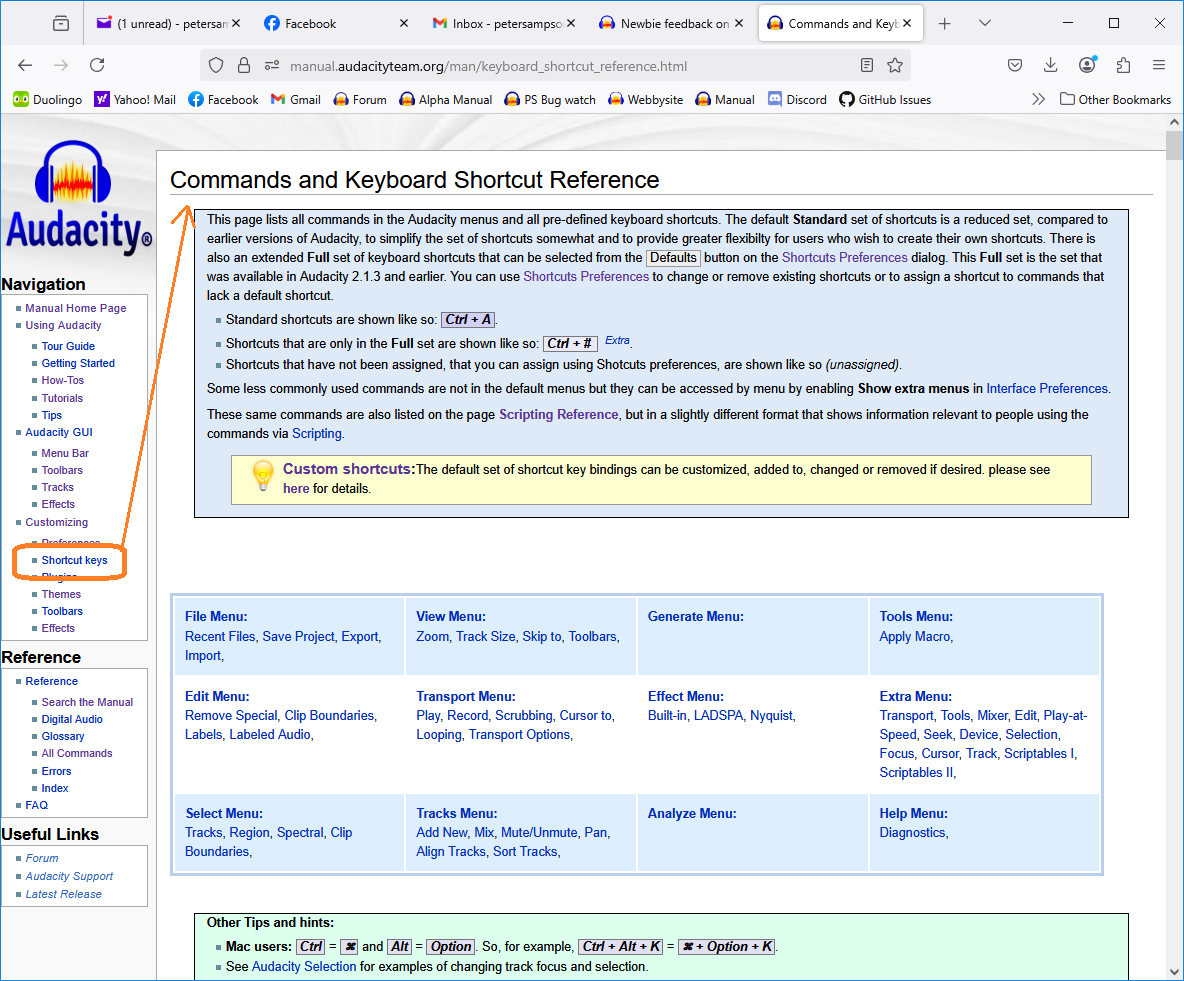The width and height of the screenshot is (1184, 981).
Task: Expand the list all tabs chevron
Action: click(x=985, y=23)
